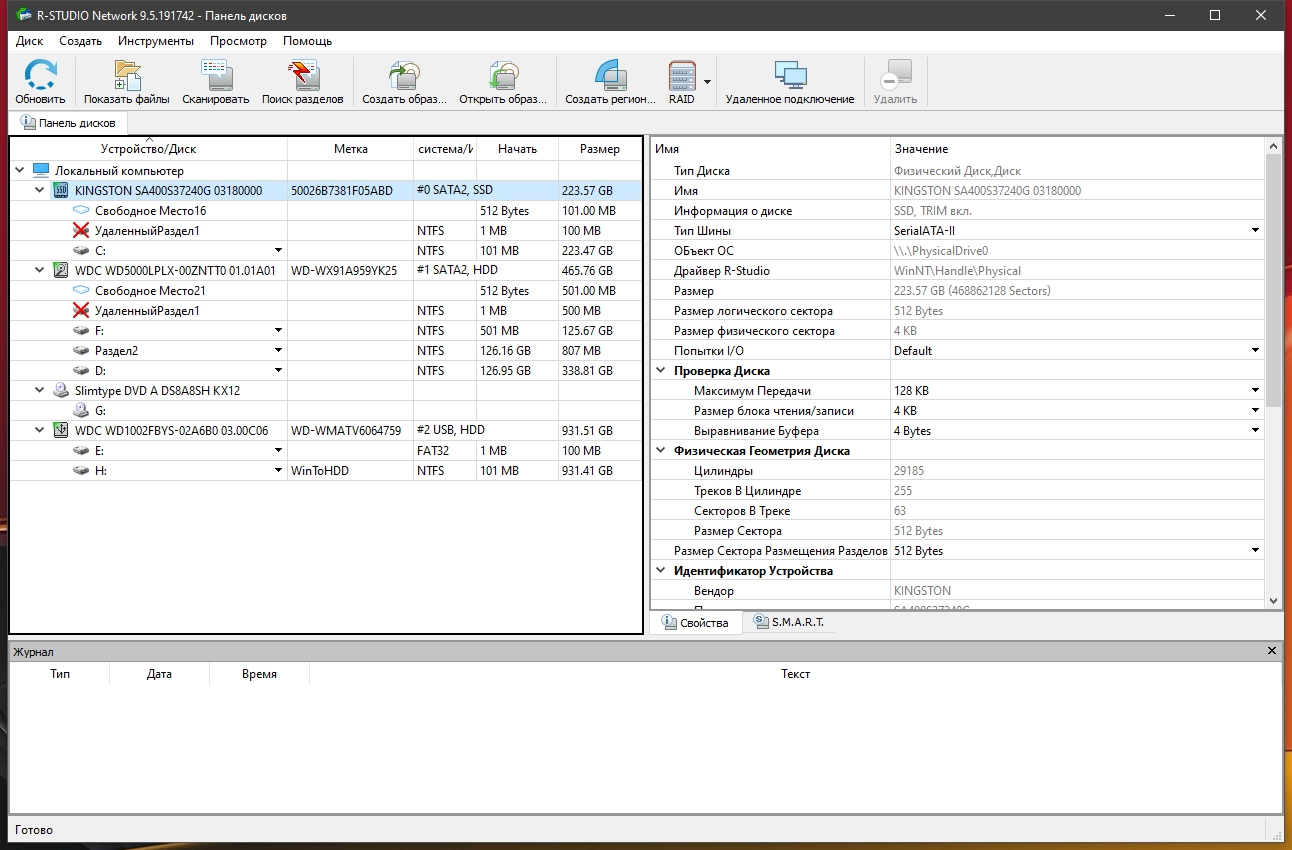Select the УдаленныйРаздел1 under WDC WD5000LPLX
This screenshot has height=850, width=1292.
[x=147, y=311]
